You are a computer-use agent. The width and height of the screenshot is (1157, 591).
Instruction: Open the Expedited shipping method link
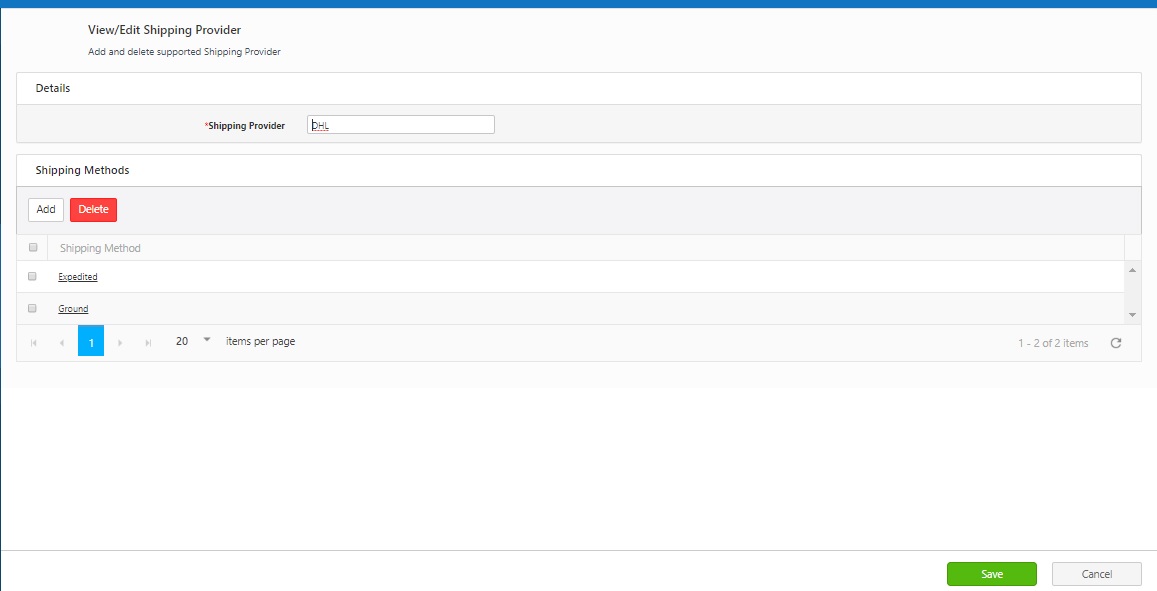coord(78,277)
